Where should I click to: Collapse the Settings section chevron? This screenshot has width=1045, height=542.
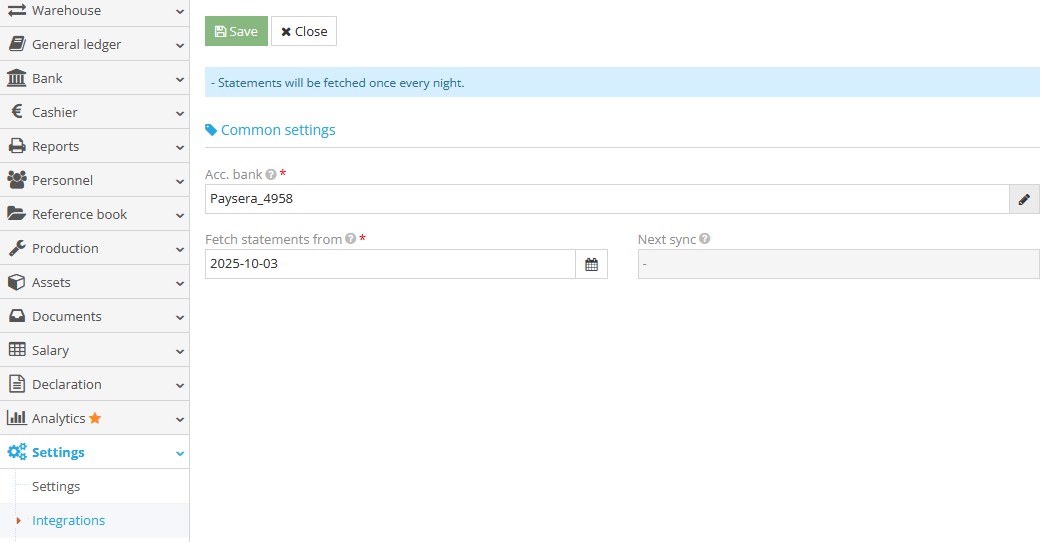(180, 453)
